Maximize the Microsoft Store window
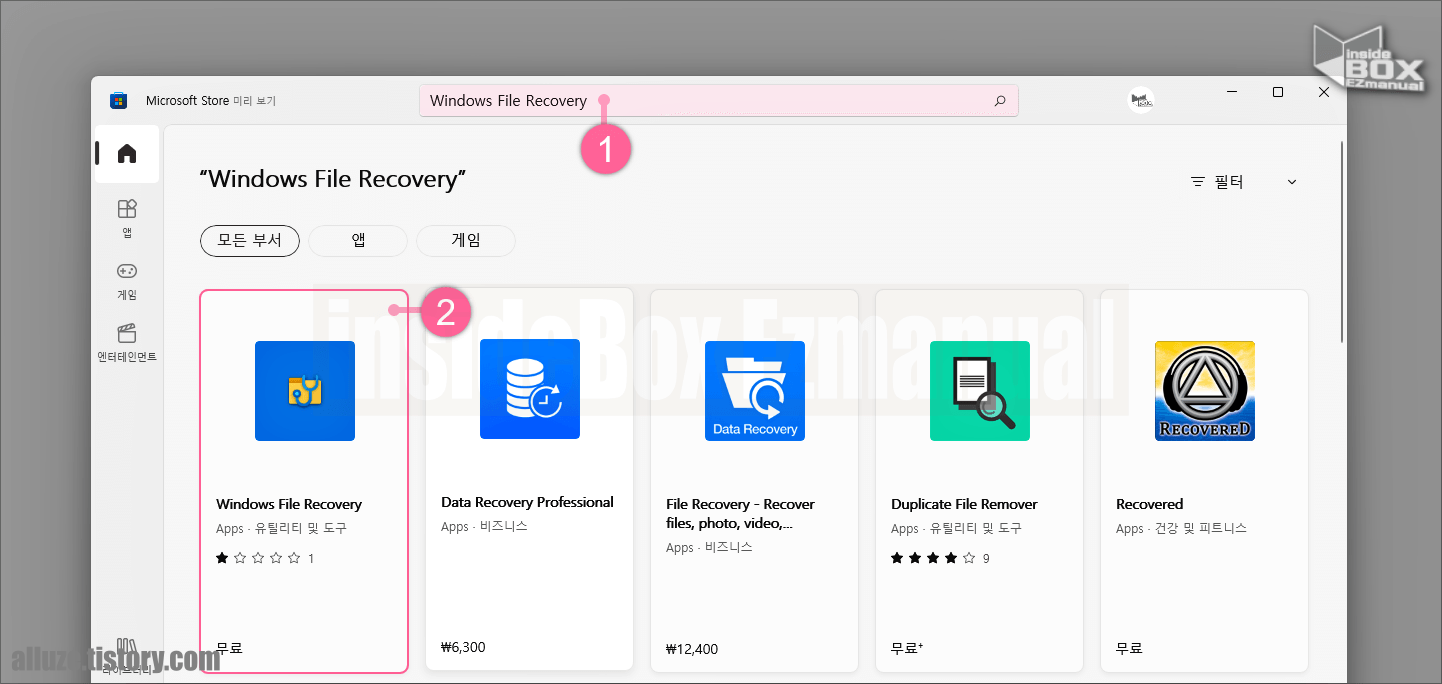 point(1277,92)
